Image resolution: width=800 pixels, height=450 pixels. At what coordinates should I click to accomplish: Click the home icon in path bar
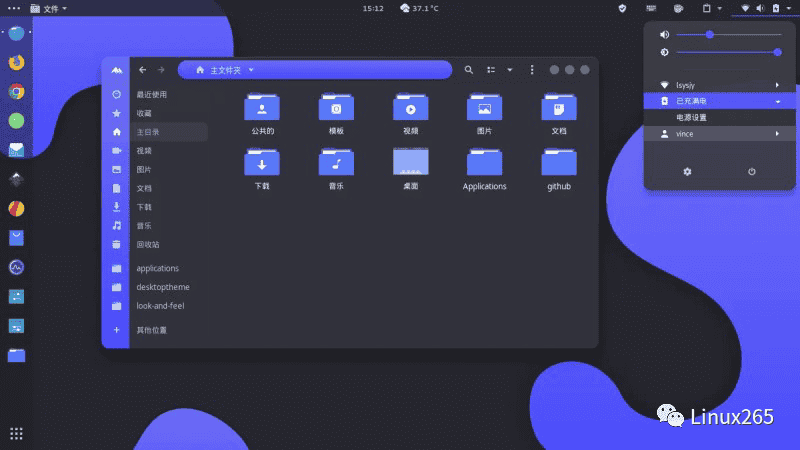[x=200, y=70]
